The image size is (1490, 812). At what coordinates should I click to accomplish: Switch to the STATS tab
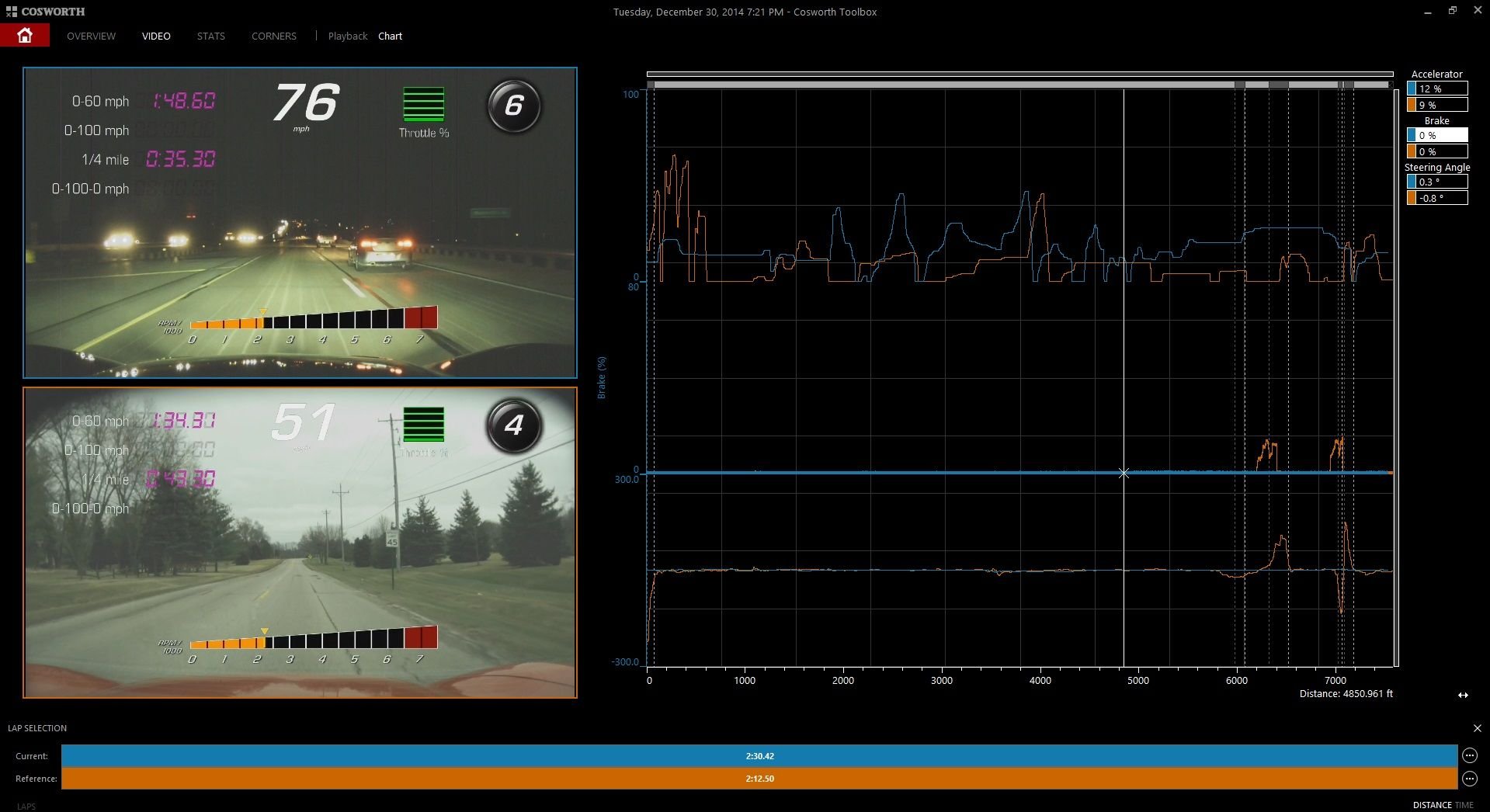pos(210,36)
